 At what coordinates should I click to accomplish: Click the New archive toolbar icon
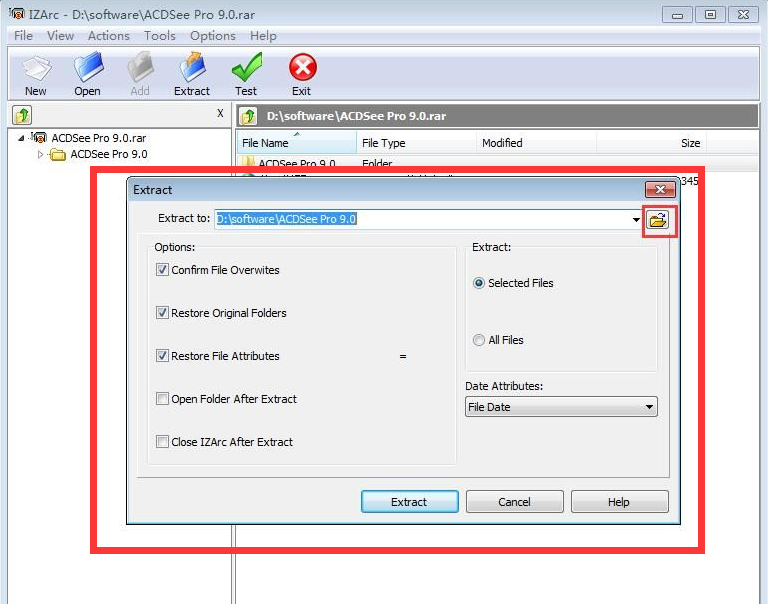coord(36,74)
